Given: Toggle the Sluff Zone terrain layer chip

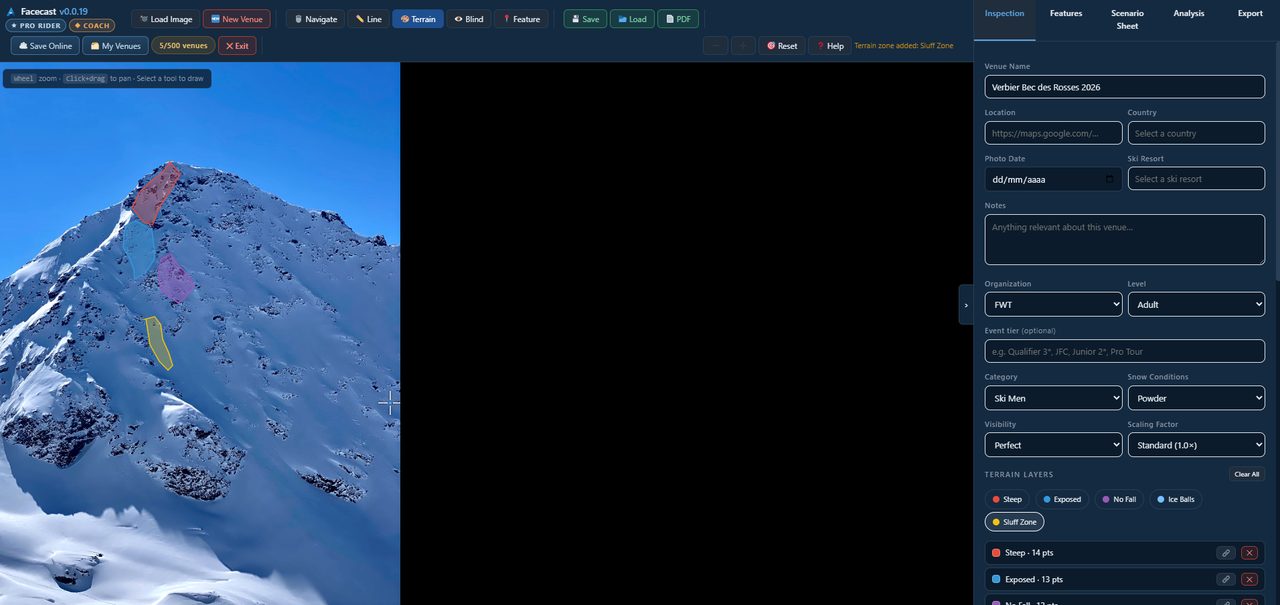Looking at the screenshot, I should pyautogui.click(x=1014, y=522).
